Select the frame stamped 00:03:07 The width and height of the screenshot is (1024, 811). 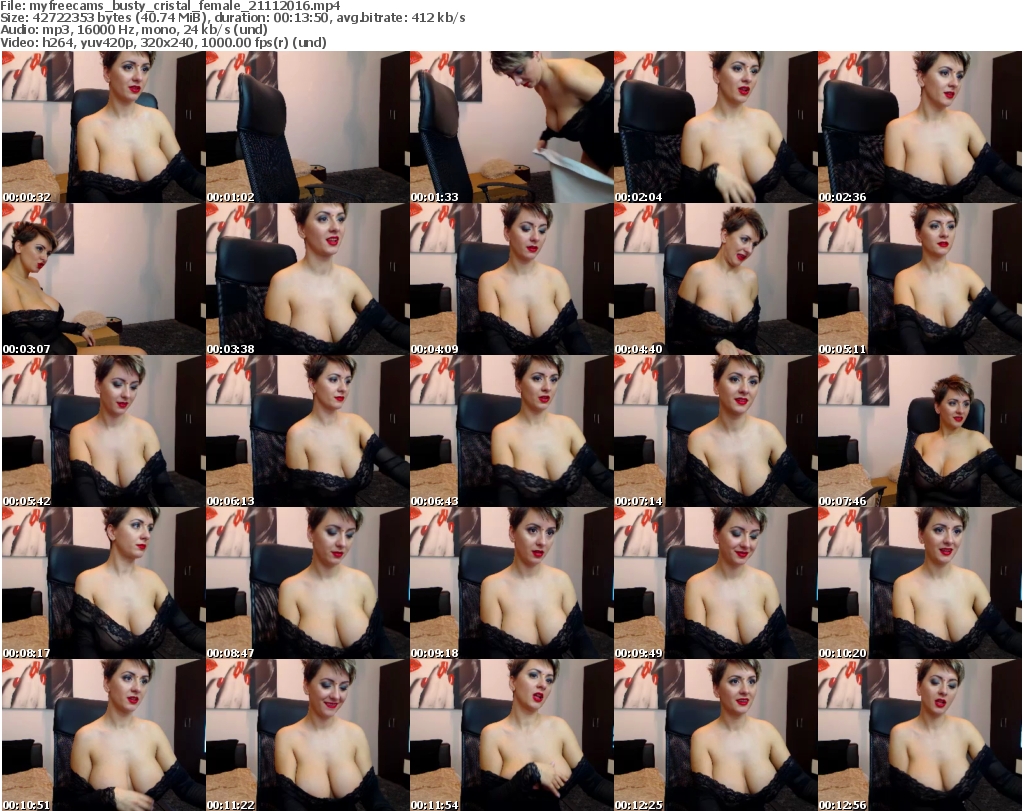coord(104,279)
